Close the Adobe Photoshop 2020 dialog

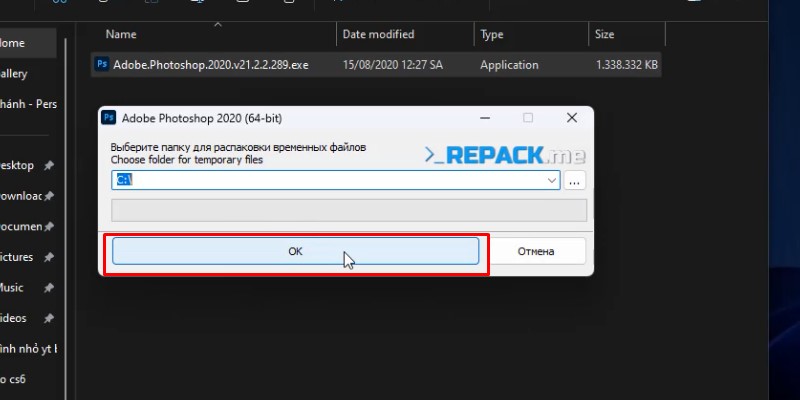click(571, 118)
